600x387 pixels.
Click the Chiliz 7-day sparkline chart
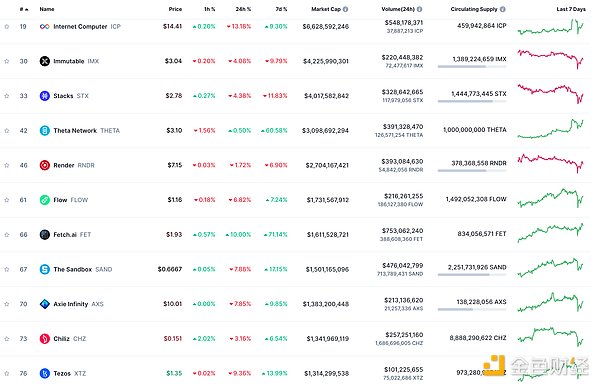point(551,337)
